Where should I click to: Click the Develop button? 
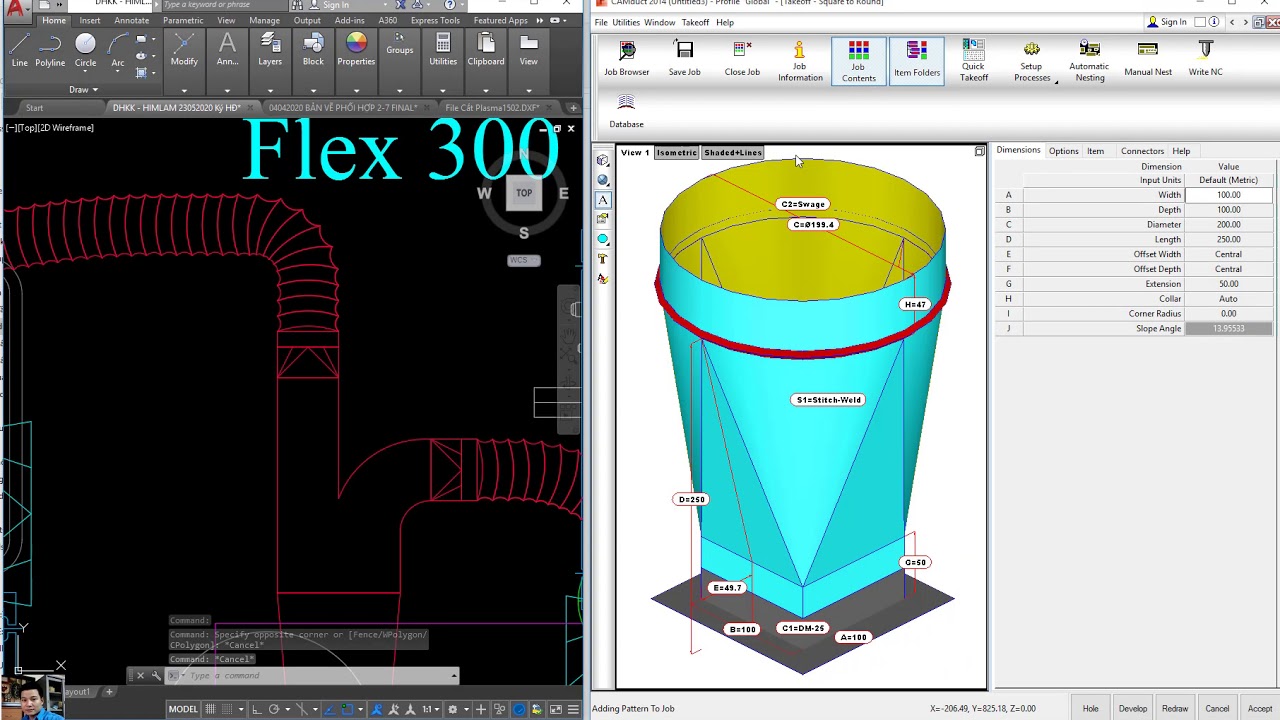1133,709
